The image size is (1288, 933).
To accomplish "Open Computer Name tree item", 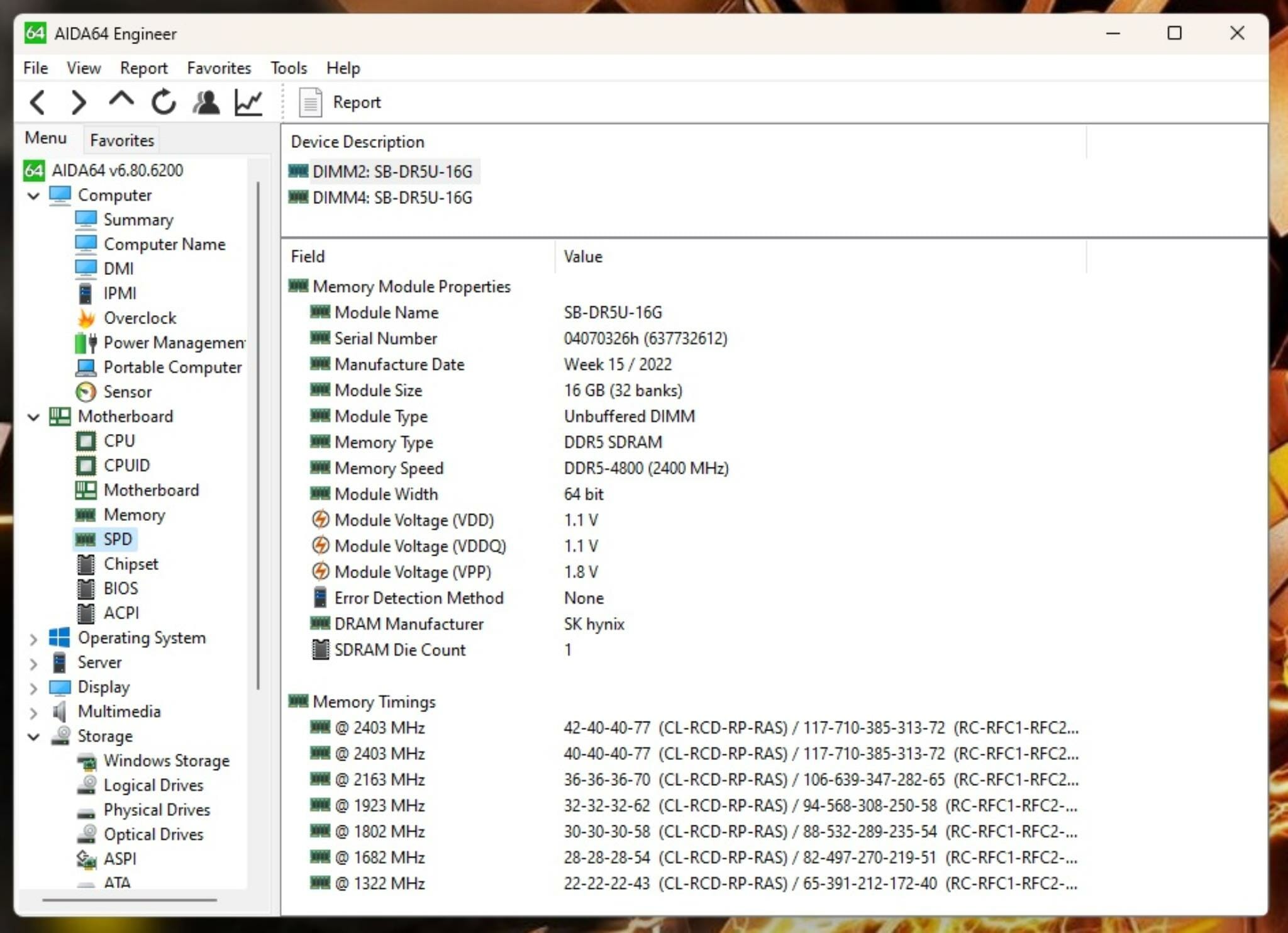I will click(164, 245).
